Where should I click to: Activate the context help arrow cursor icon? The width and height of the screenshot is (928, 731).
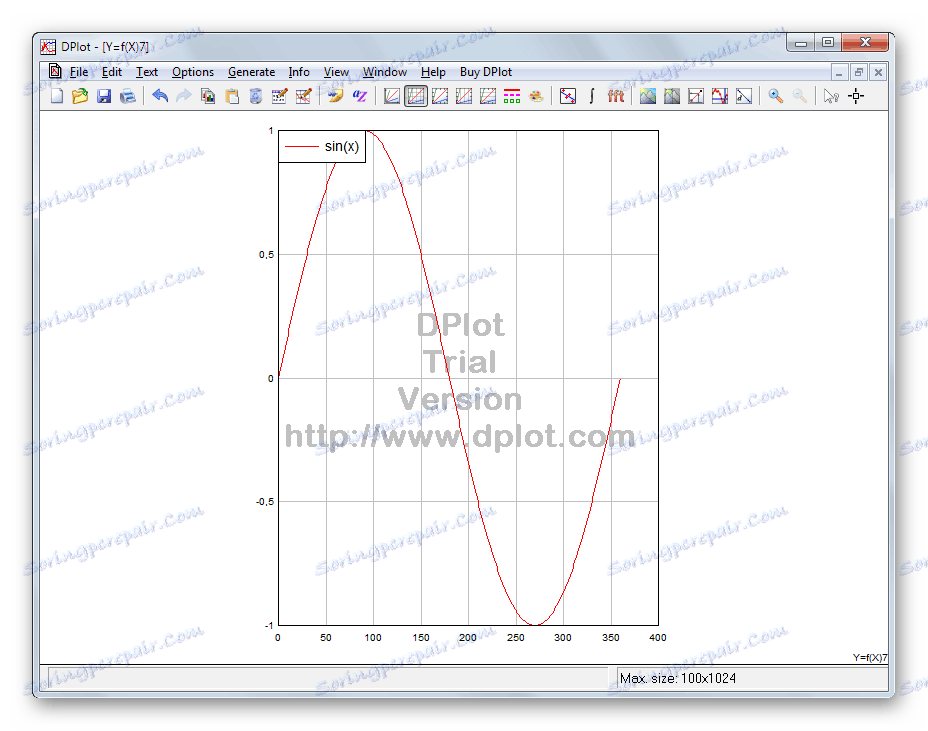tap(831, 96)
